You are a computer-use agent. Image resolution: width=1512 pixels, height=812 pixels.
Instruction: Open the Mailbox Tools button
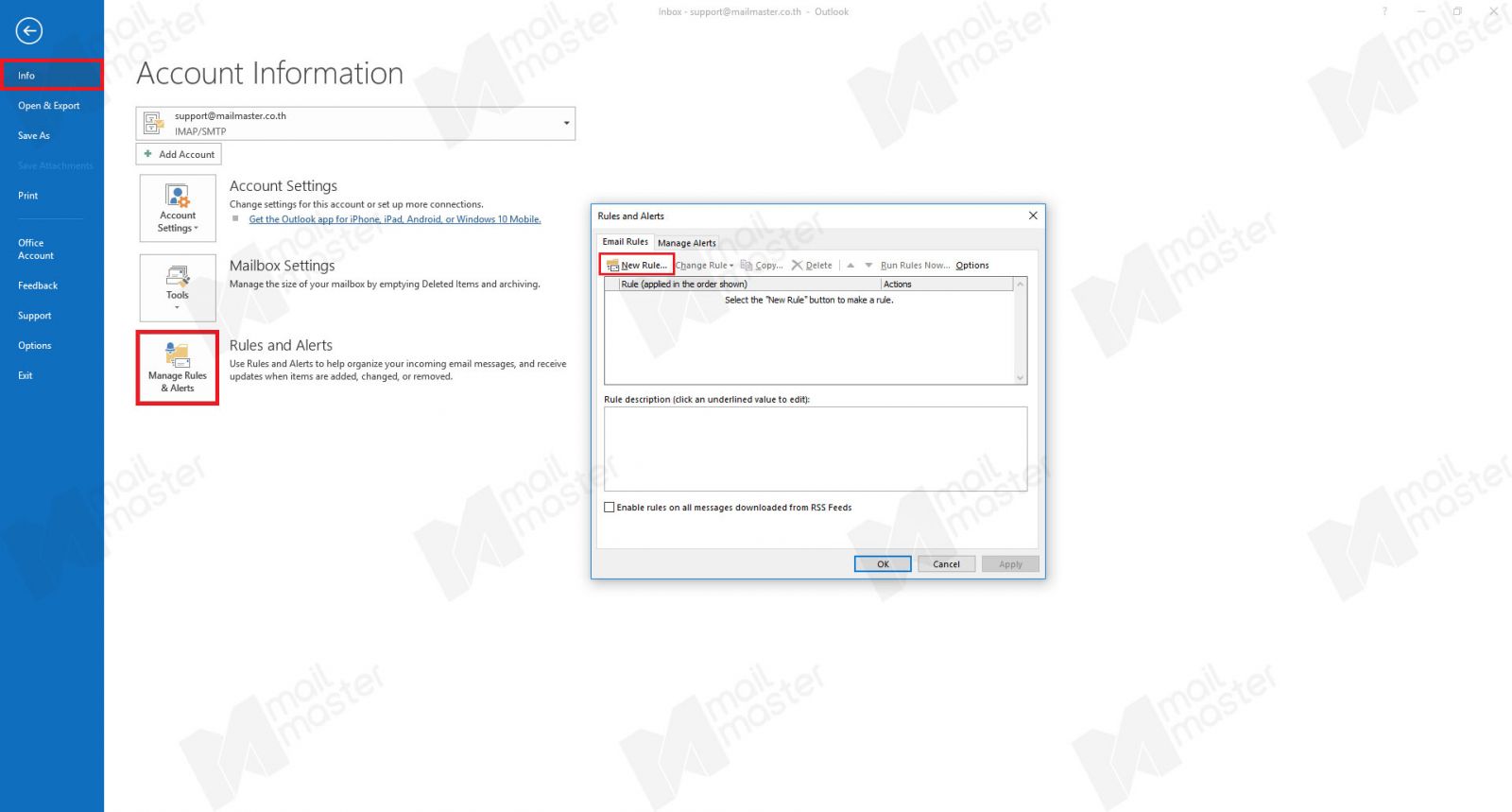pyautogui.click(x=178, y=287)
